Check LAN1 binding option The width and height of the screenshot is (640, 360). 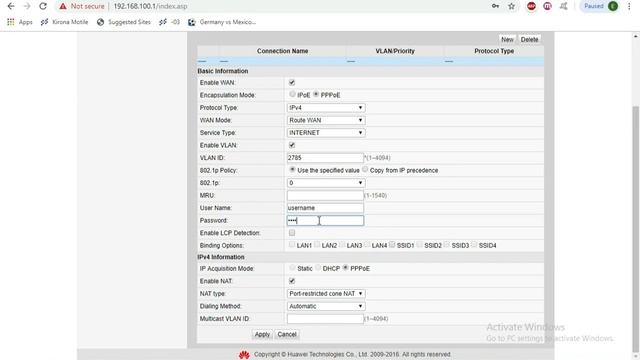point(291,244)
